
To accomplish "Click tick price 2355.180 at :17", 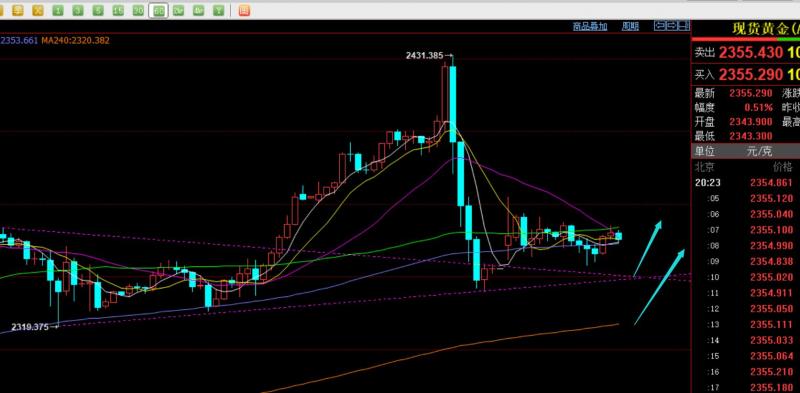I will coord(771,387).
